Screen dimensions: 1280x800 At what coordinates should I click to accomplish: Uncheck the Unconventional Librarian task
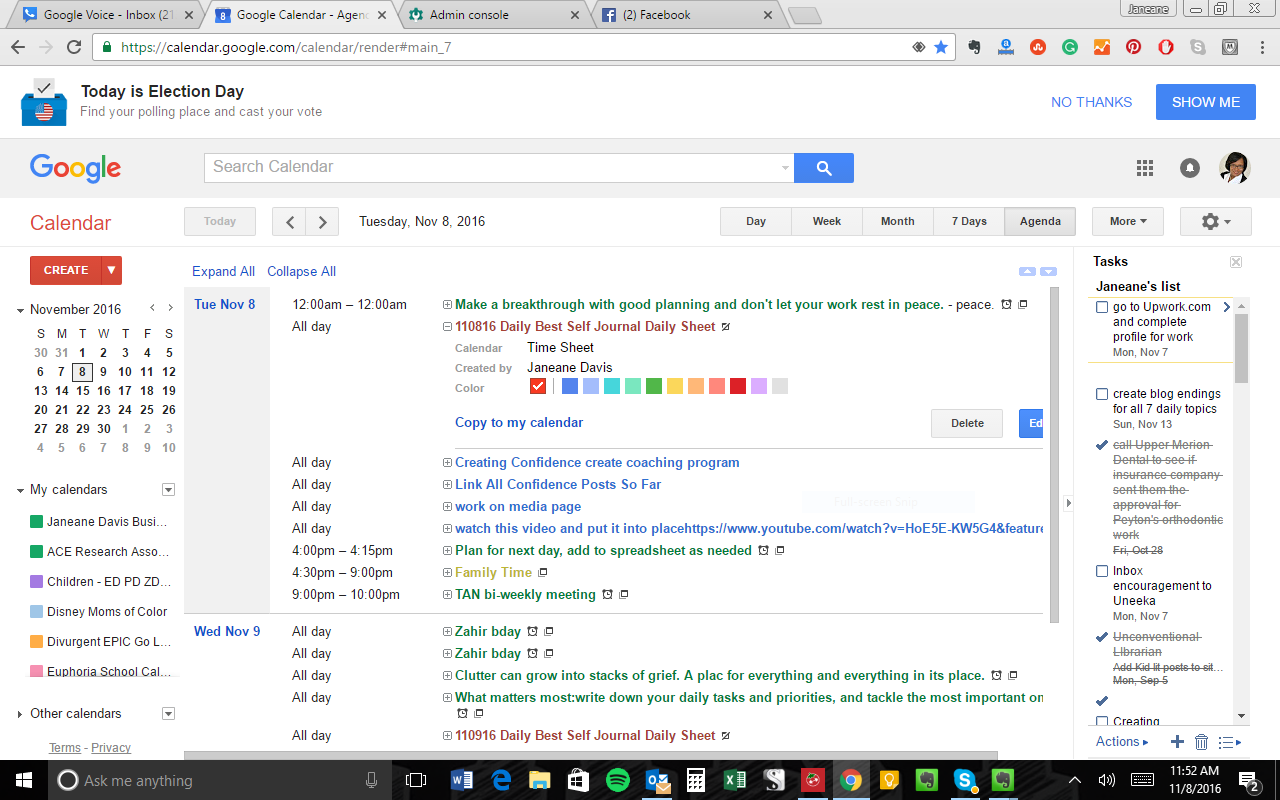[x=1102, y=637]
